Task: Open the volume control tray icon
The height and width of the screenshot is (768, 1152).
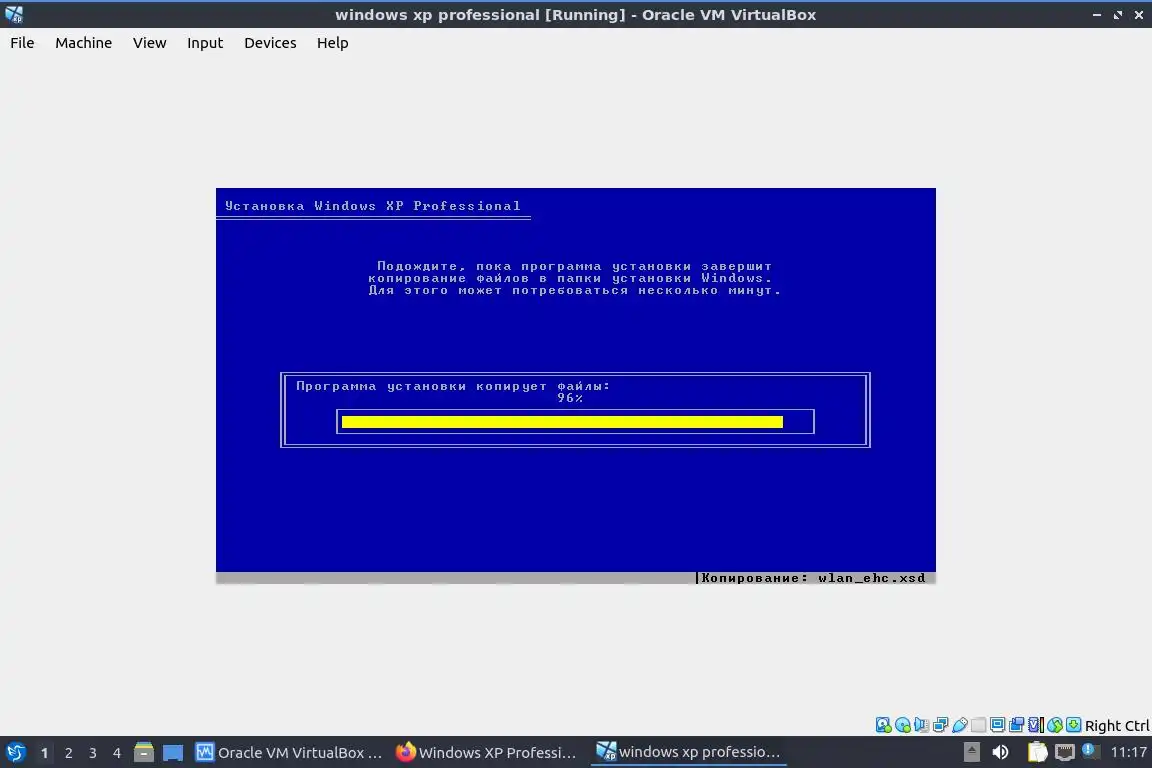Action: pyautogui.click(x=1000, y=752)
